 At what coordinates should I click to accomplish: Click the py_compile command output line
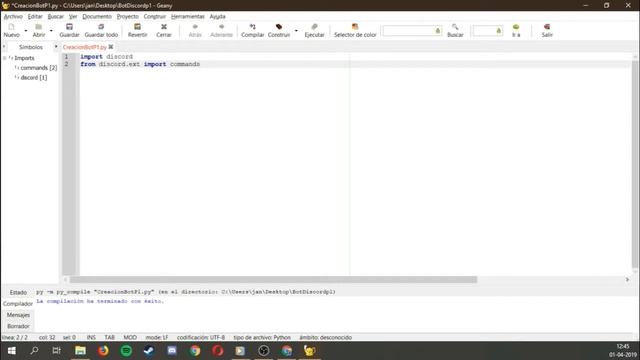pos(186,292)
